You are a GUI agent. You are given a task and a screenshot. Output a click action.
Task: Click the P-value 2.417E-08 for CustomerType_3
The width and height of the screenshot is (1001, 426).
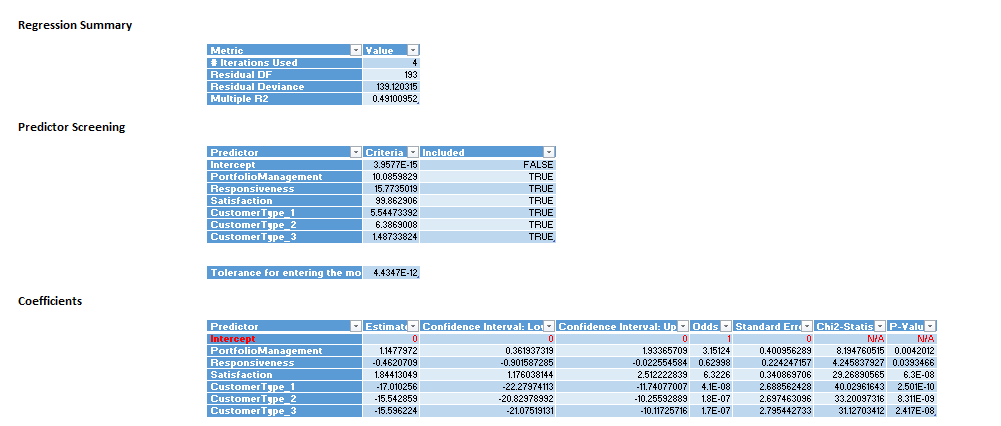[x=912, y=411]
